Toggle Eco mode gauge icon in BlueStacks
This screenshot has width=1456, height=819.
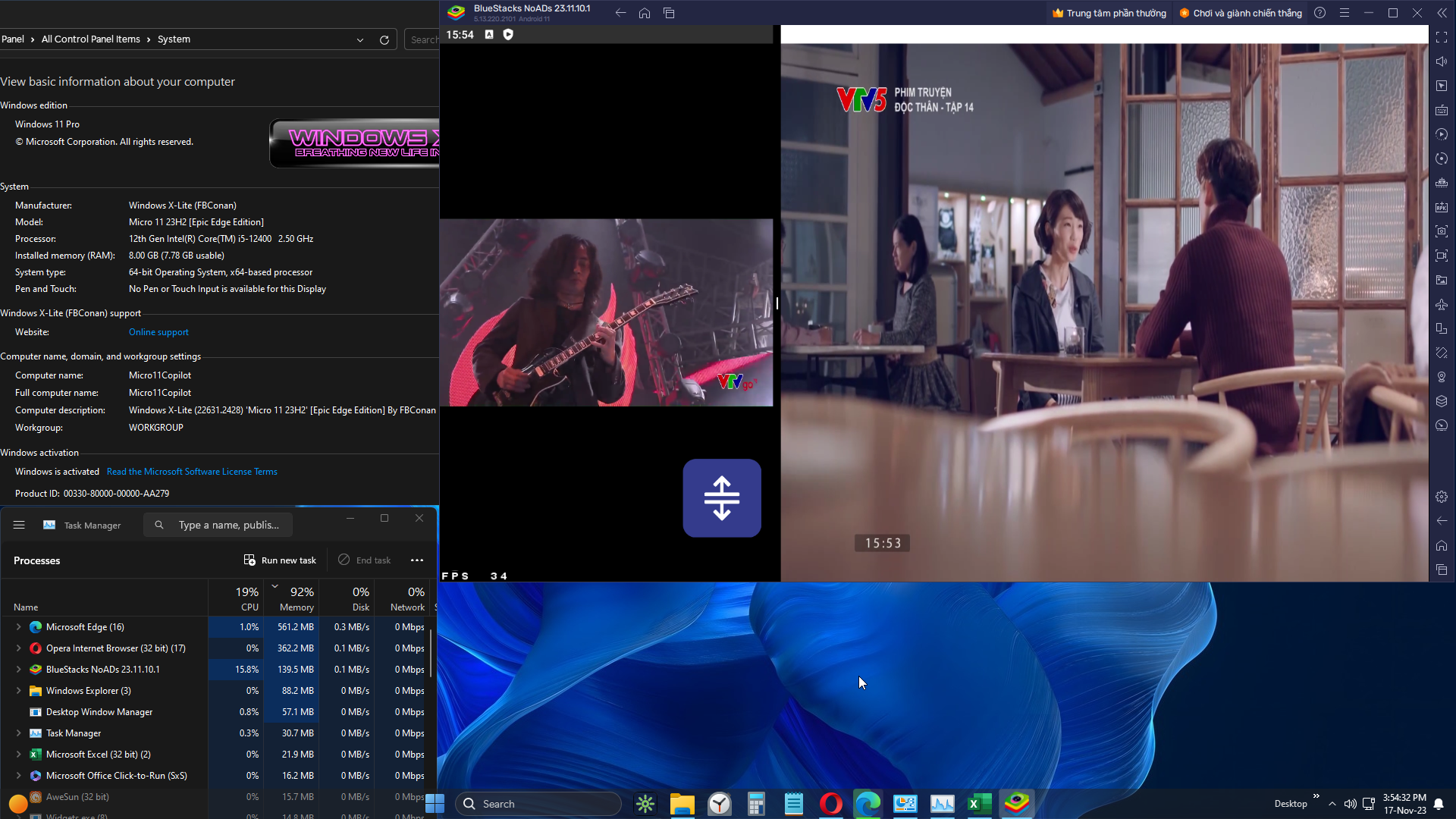tap(1442, 425)
